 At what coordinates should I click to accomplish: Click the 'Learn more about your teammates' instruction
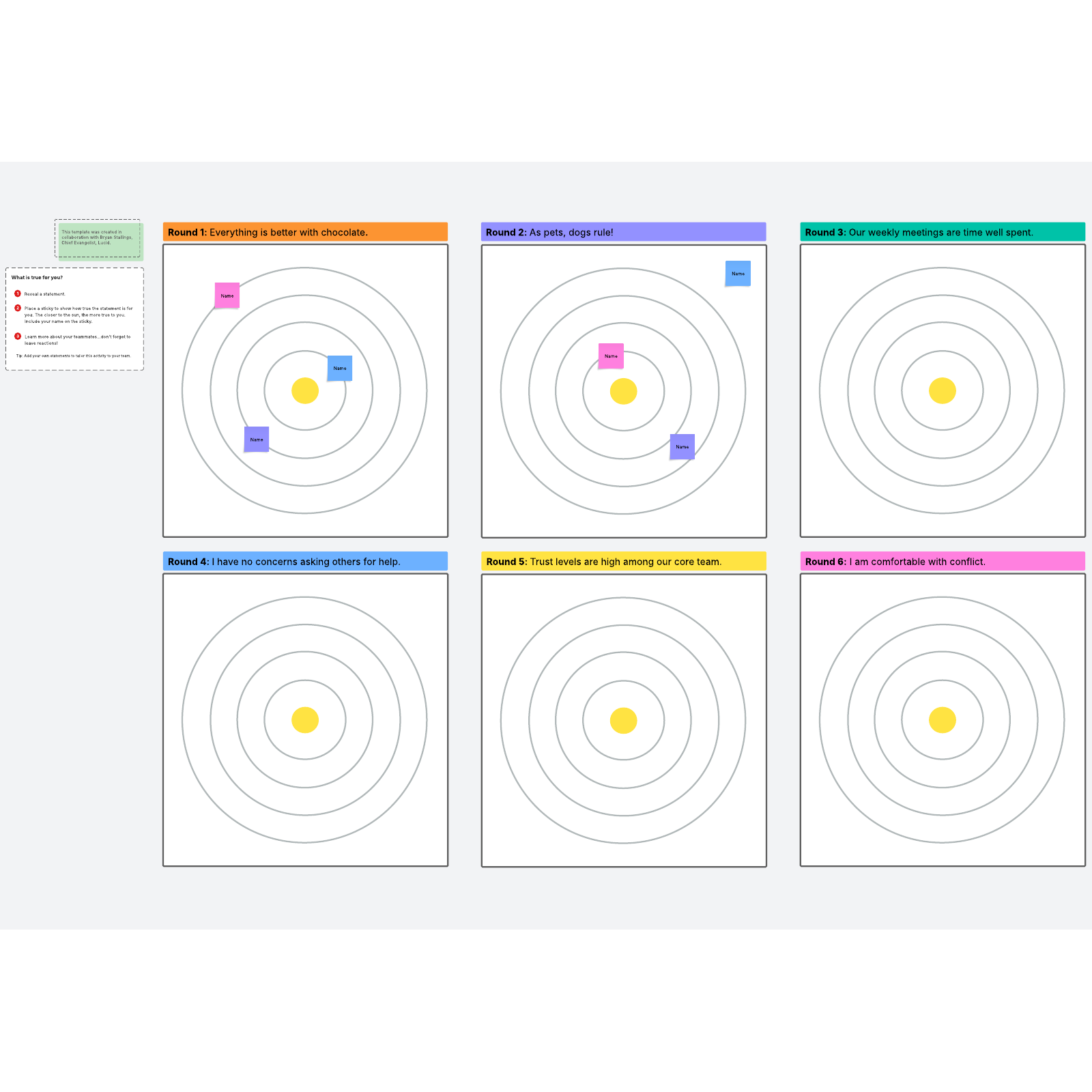click(77, 340)
